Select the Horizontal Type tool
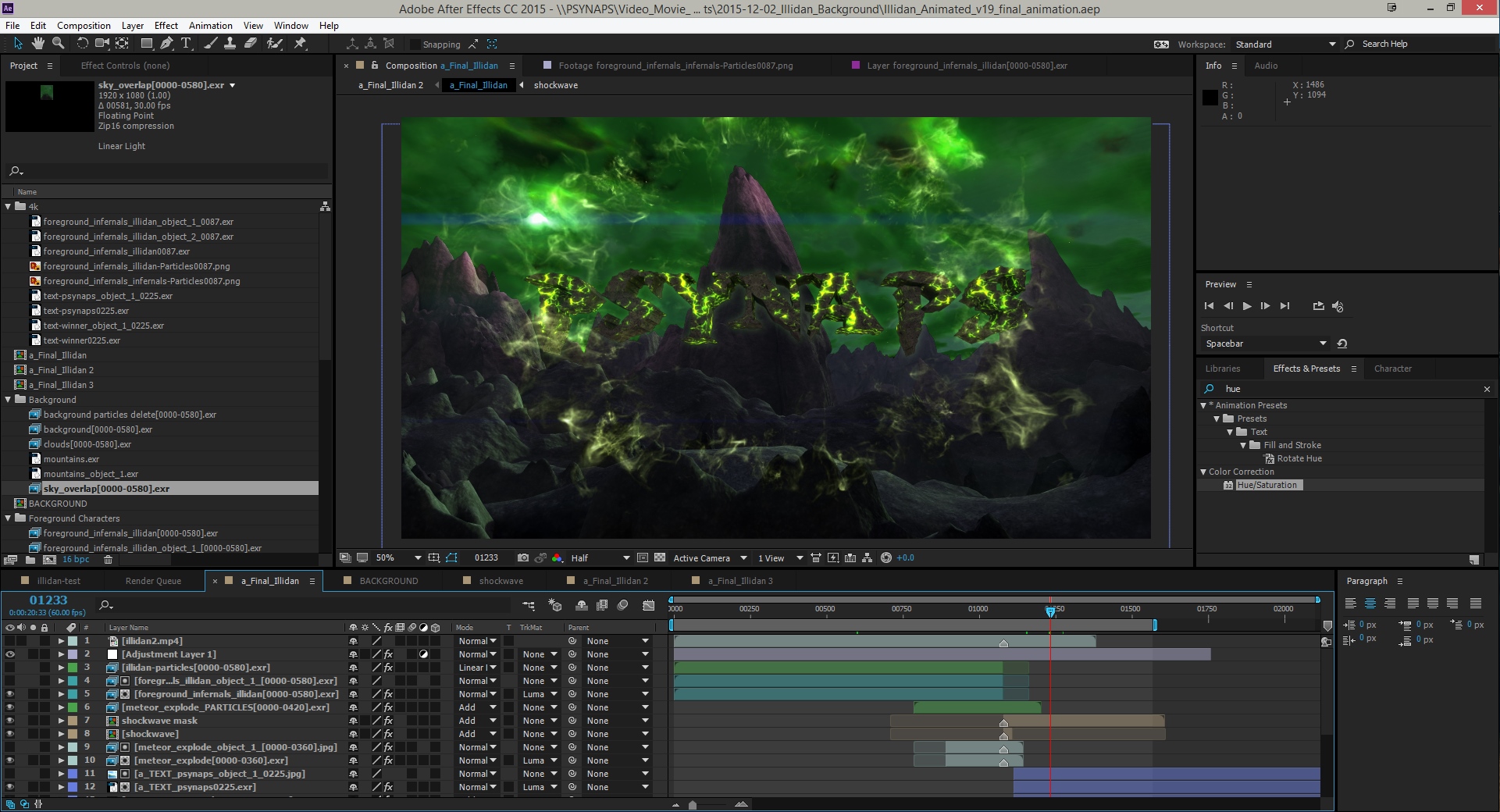The width and height of the screenshot is (1500, 812). [187, 44]
